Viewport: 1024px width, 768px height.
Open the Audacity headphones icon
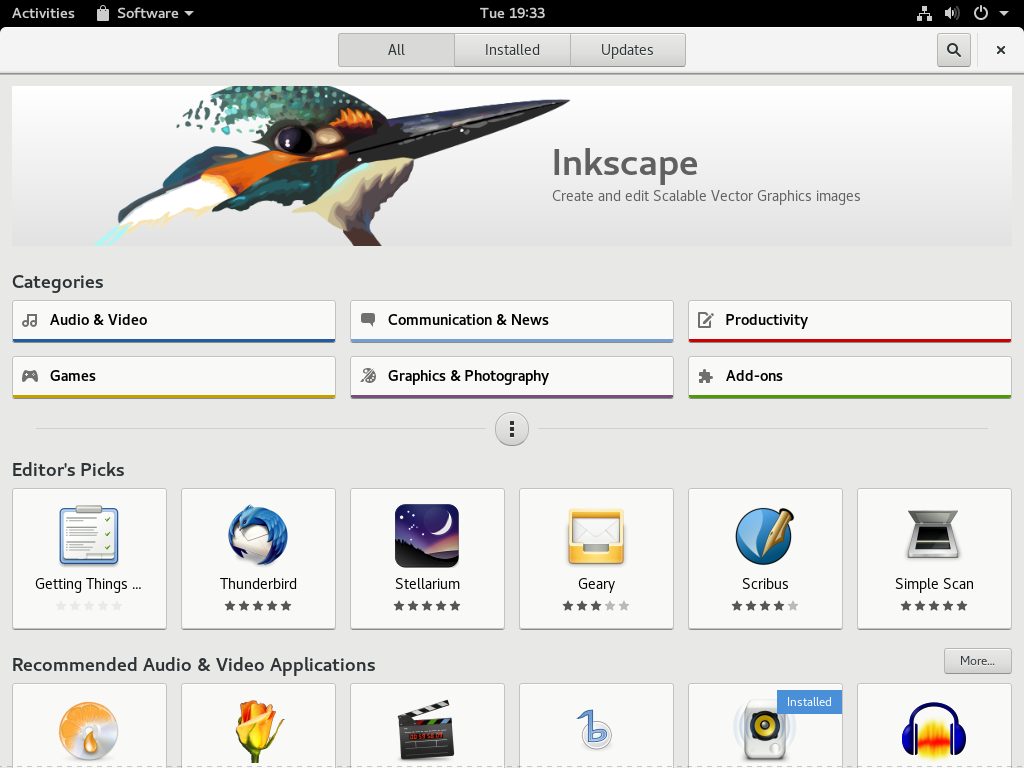934,731
